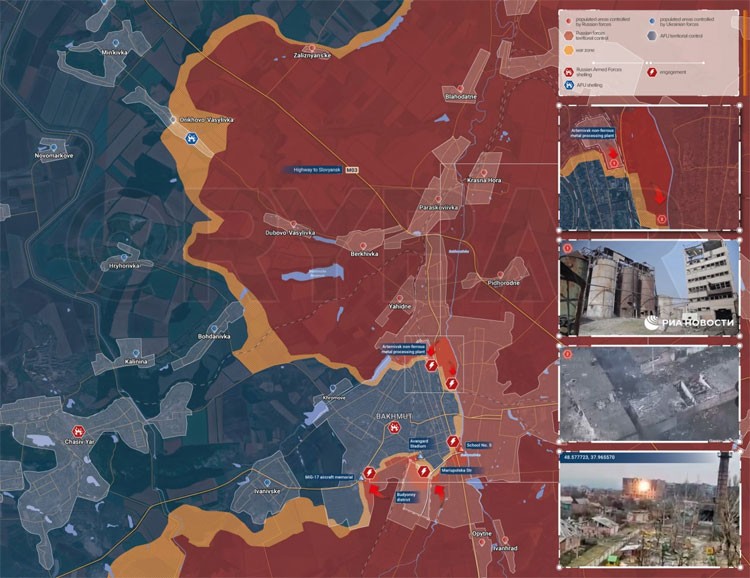Viewport: 750px width, 578px height.
Task: Click the AFU shelling icon at Orikhovo-Vasylivka
Action: [187, 139]
